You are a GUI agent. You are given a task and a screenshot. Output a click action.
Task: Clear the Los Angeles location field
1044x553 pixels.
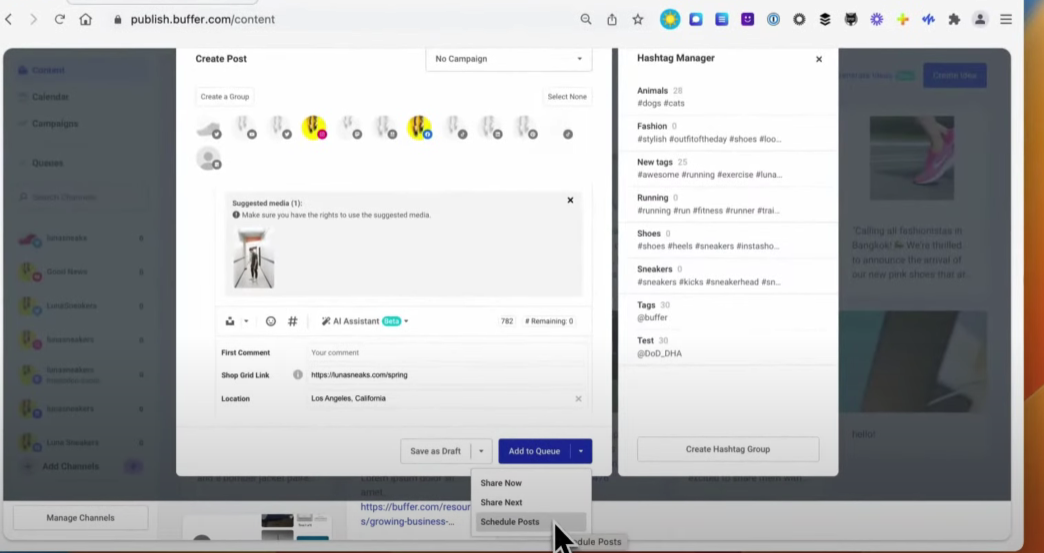578,399
